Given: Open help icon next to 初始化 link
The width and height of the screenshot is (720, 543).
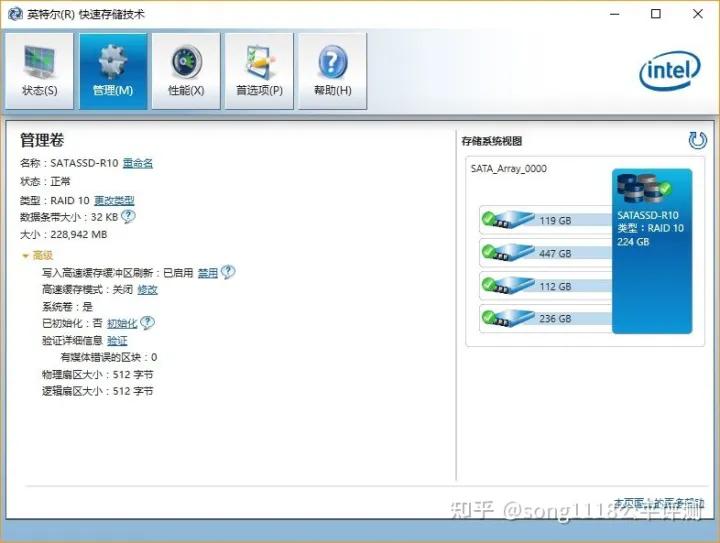Looking at the screenshot, I should tap(147, 323).
